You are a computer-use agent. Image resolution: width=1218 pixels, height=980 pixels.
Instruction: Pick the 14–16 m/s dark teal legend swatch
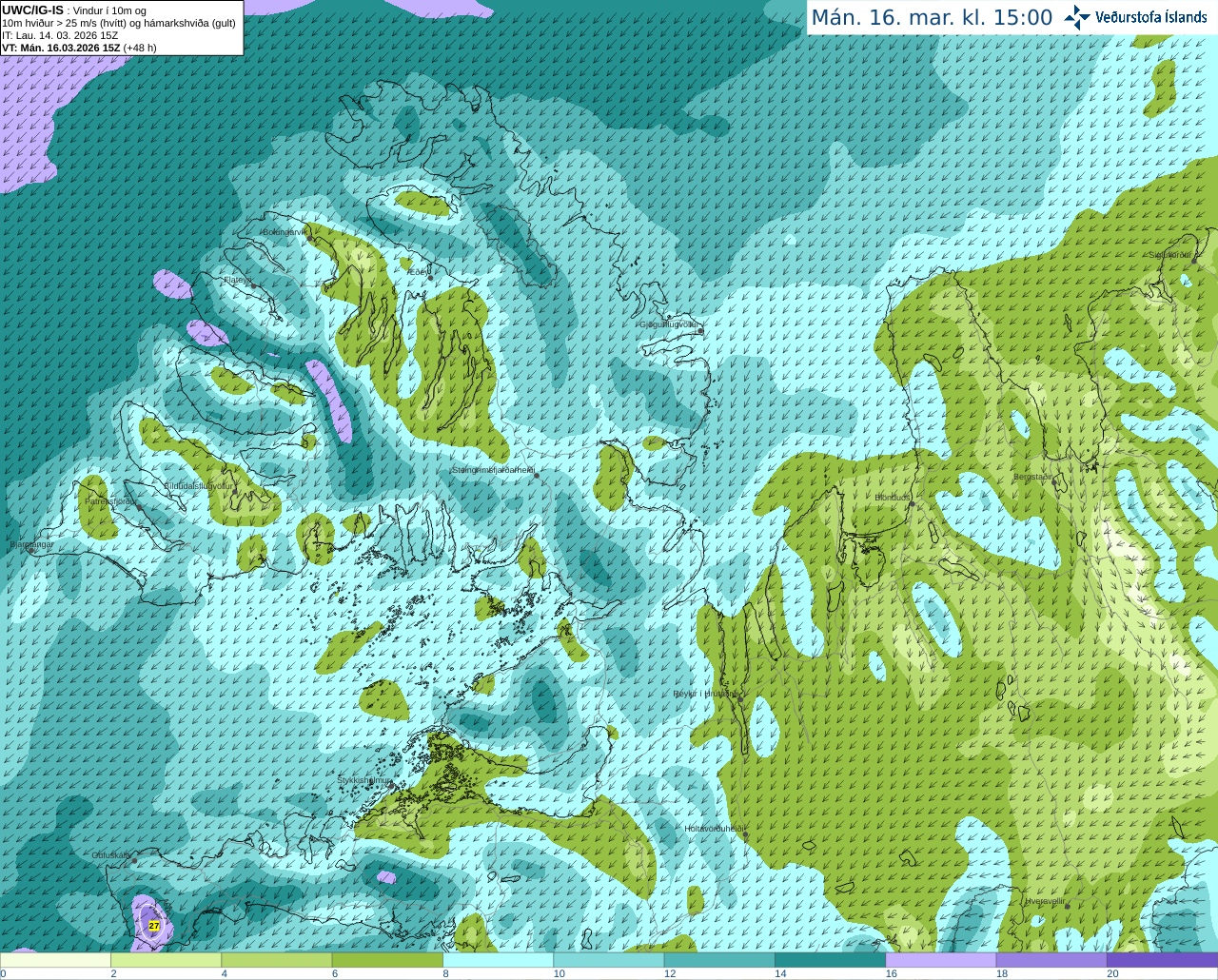tap(830, 960)
